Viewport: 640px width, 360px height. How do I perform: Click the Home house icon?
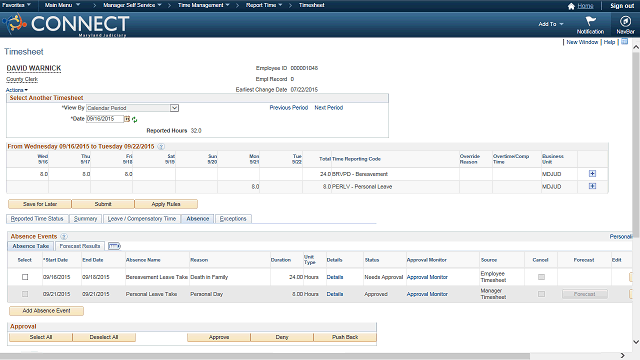[x=571, y=6]
